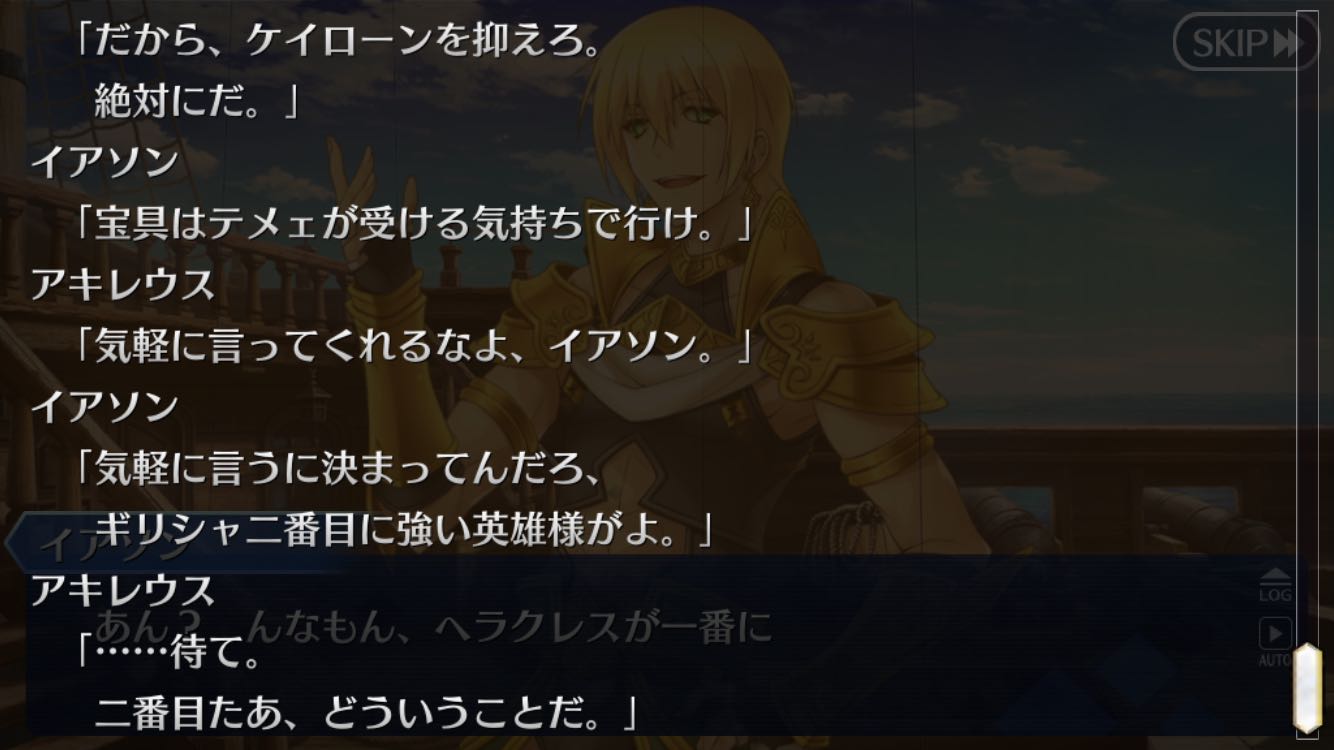Open the LOG icon
Screen dimensions: 1334x750
coord(1275,586)
